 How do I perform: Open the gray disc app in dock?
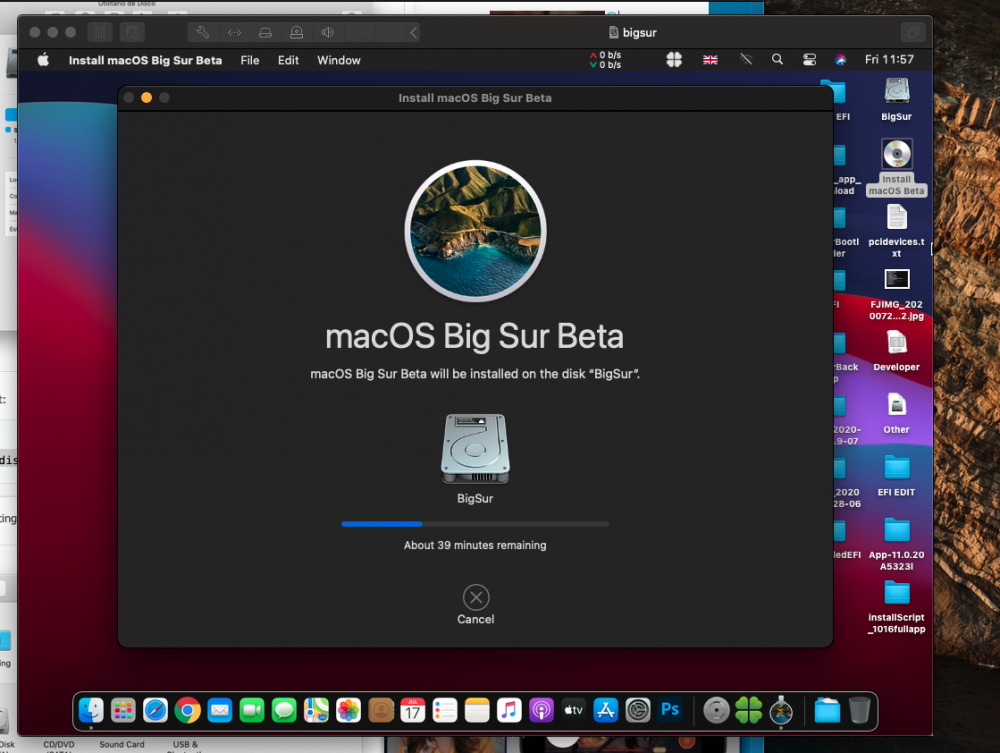(716, 710)
